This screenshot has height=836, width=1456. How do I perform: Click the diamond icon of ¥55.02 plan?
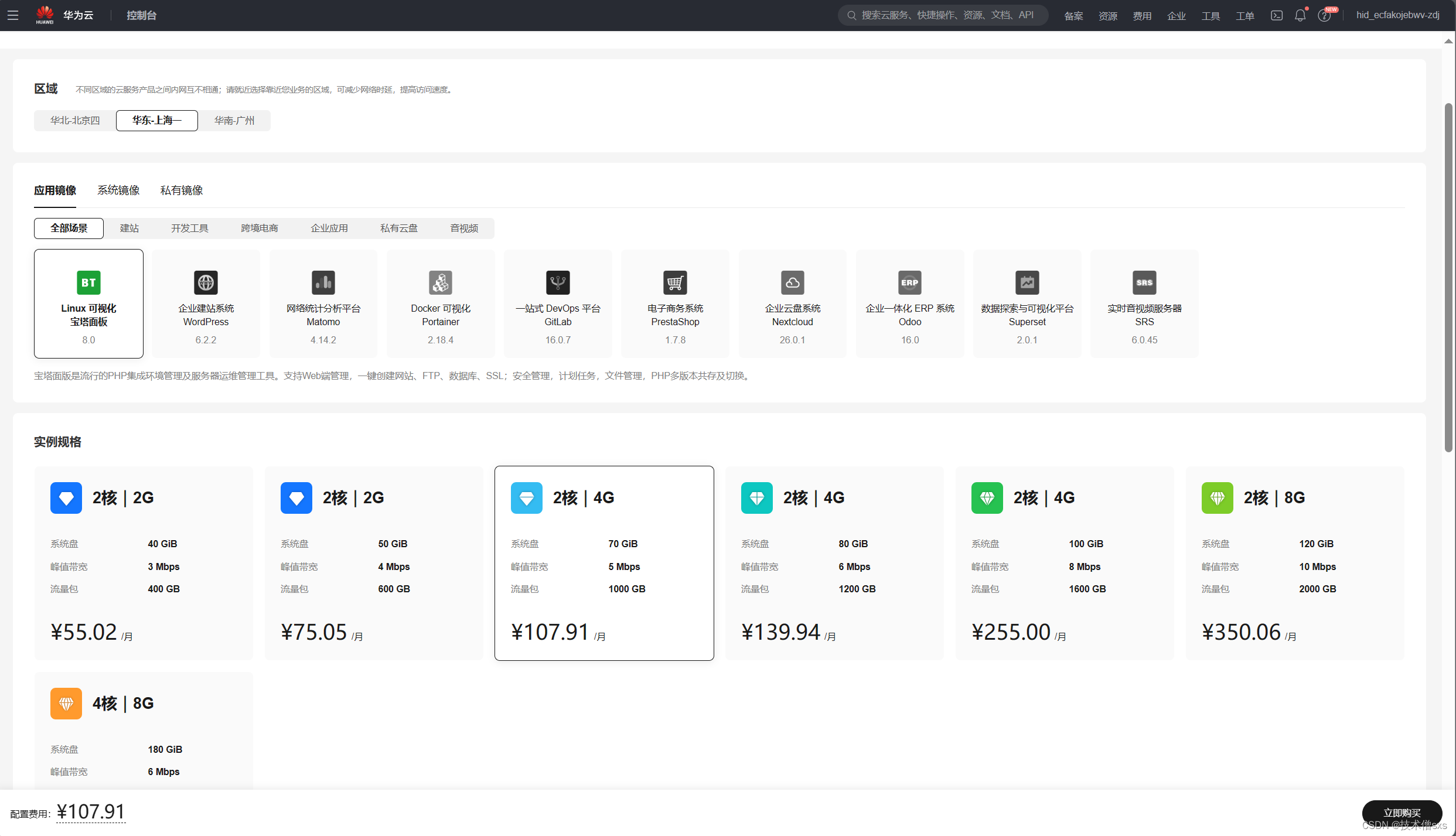[x=66, y=498]
